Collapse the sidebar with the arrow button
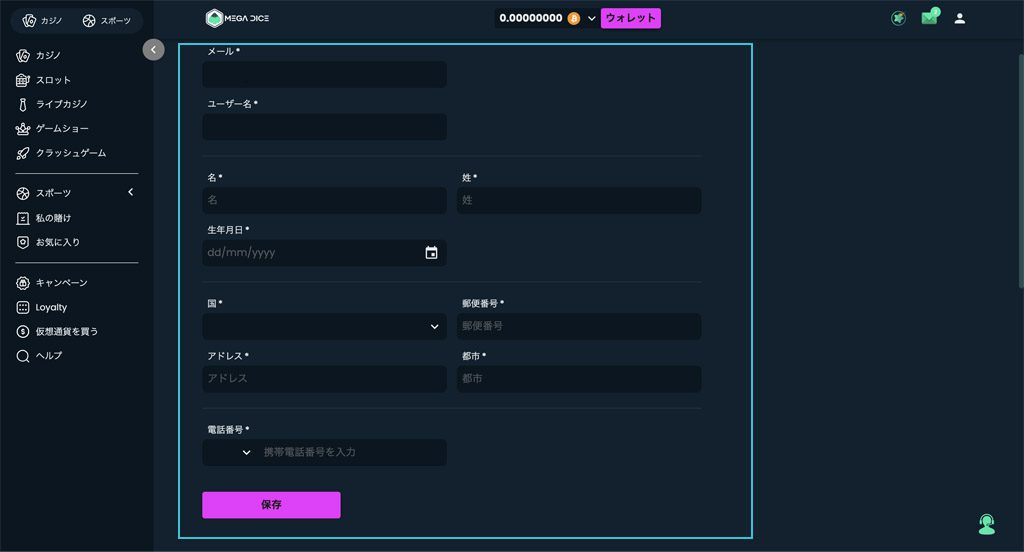This screenshot has height=552, width=1024. [153, 50]
